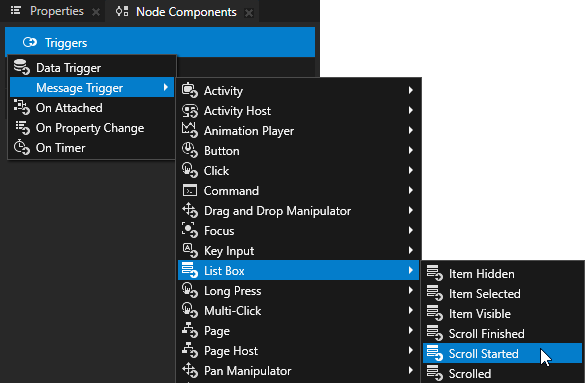585x383 pixels.
Task: Click the Animation Player trigger icon
Action: pos(190,130)
